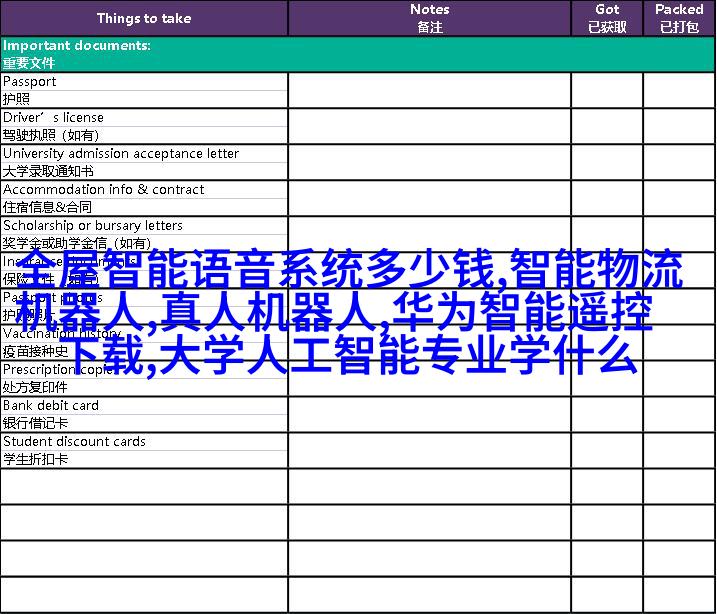Image resolution: width=717 pixels, height=614 pixels.
Task: Click the Packed cell in the Passport row
Action: [679, 90]
